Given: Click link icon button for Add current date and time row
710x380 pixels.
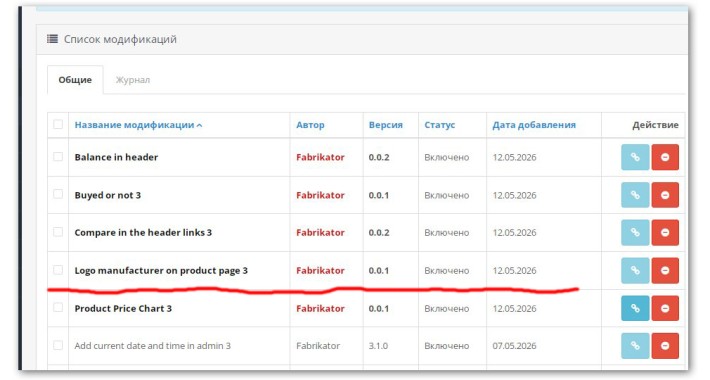Looking at the screenshot, I should point(635,346).
